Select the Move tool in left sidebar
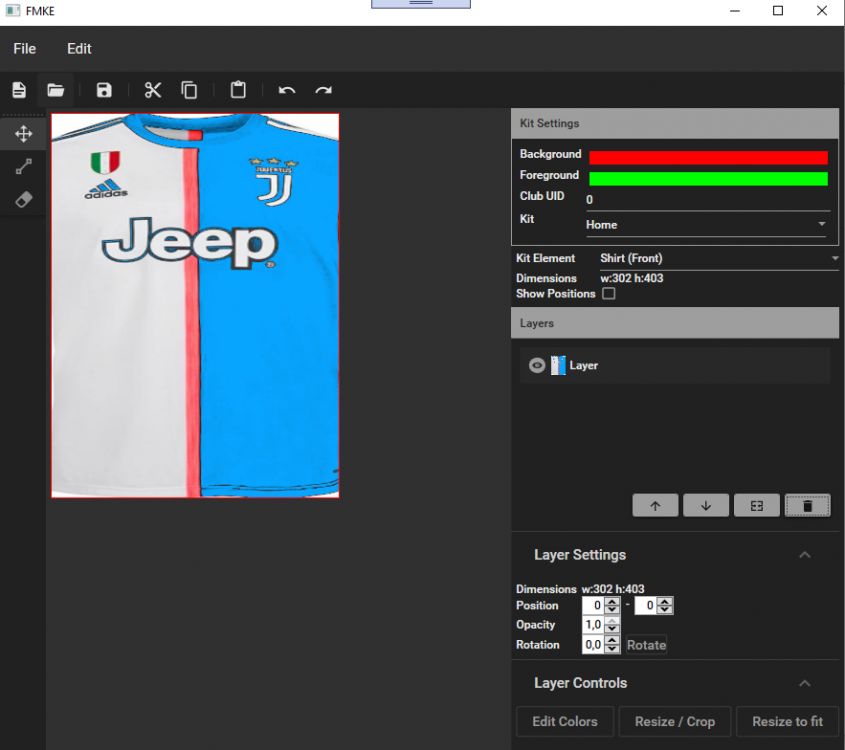 (x=24, y=134)
